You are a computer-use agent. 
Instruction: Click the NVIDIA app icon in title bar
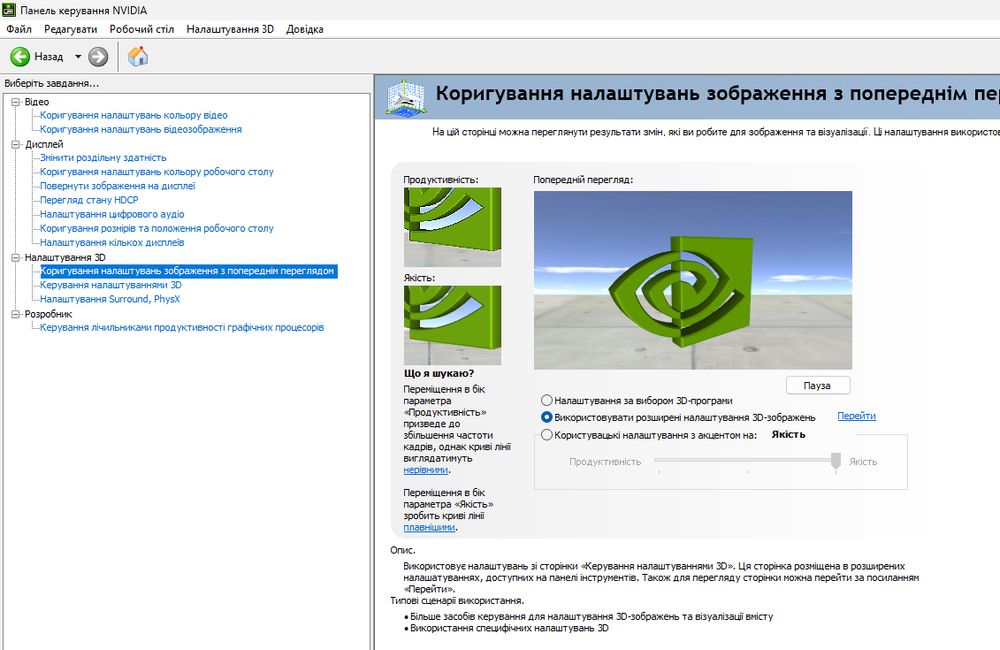pyautogui.click(x=8, y=10)
